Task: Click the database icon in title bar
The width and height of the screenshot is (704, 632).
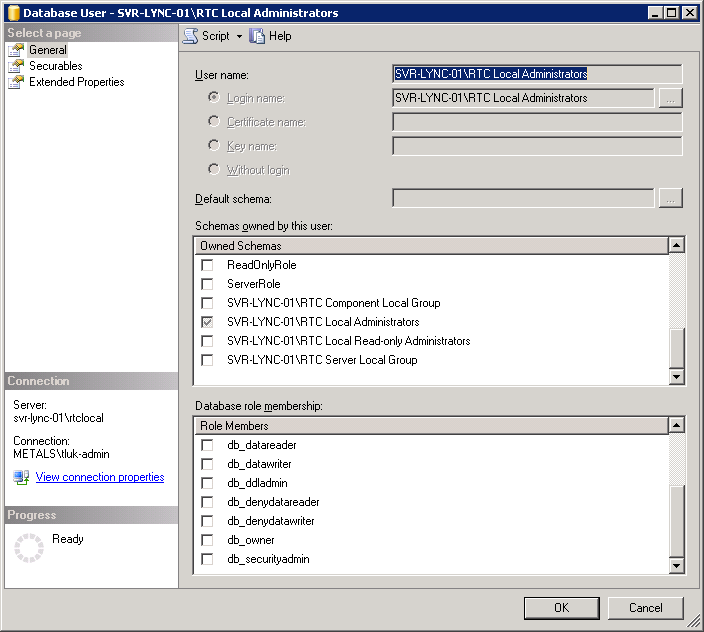Action: (13, 13)
